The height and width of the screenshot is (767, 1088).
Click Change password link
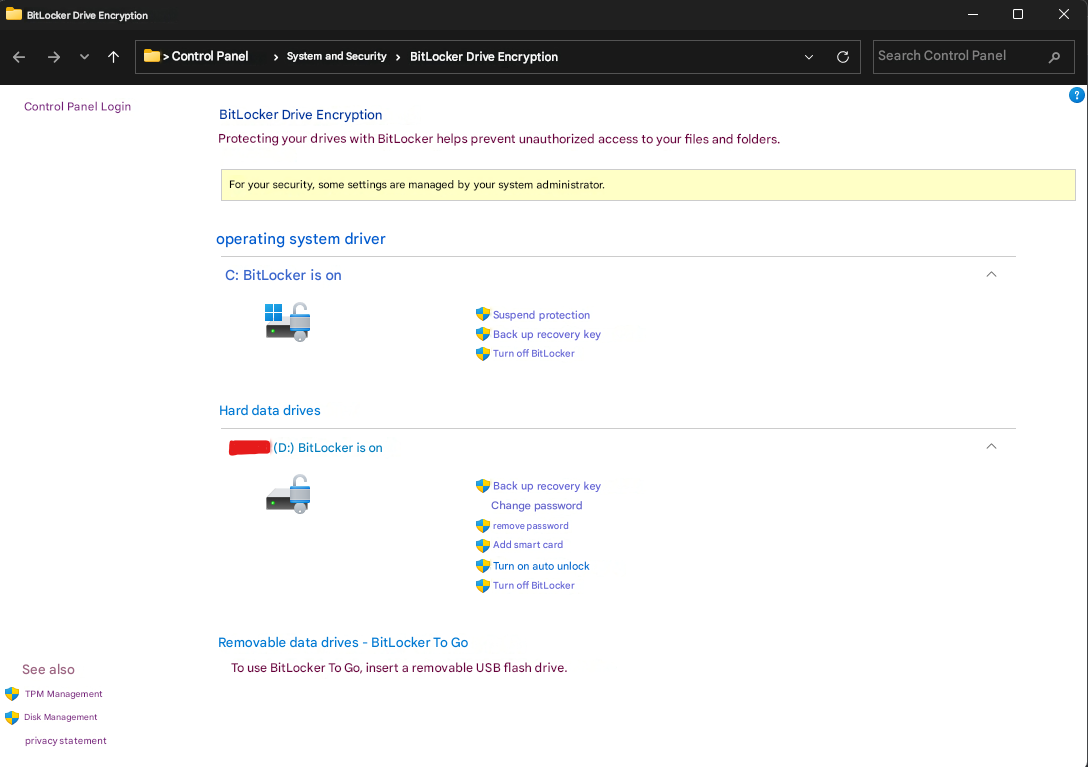[536, 505]
